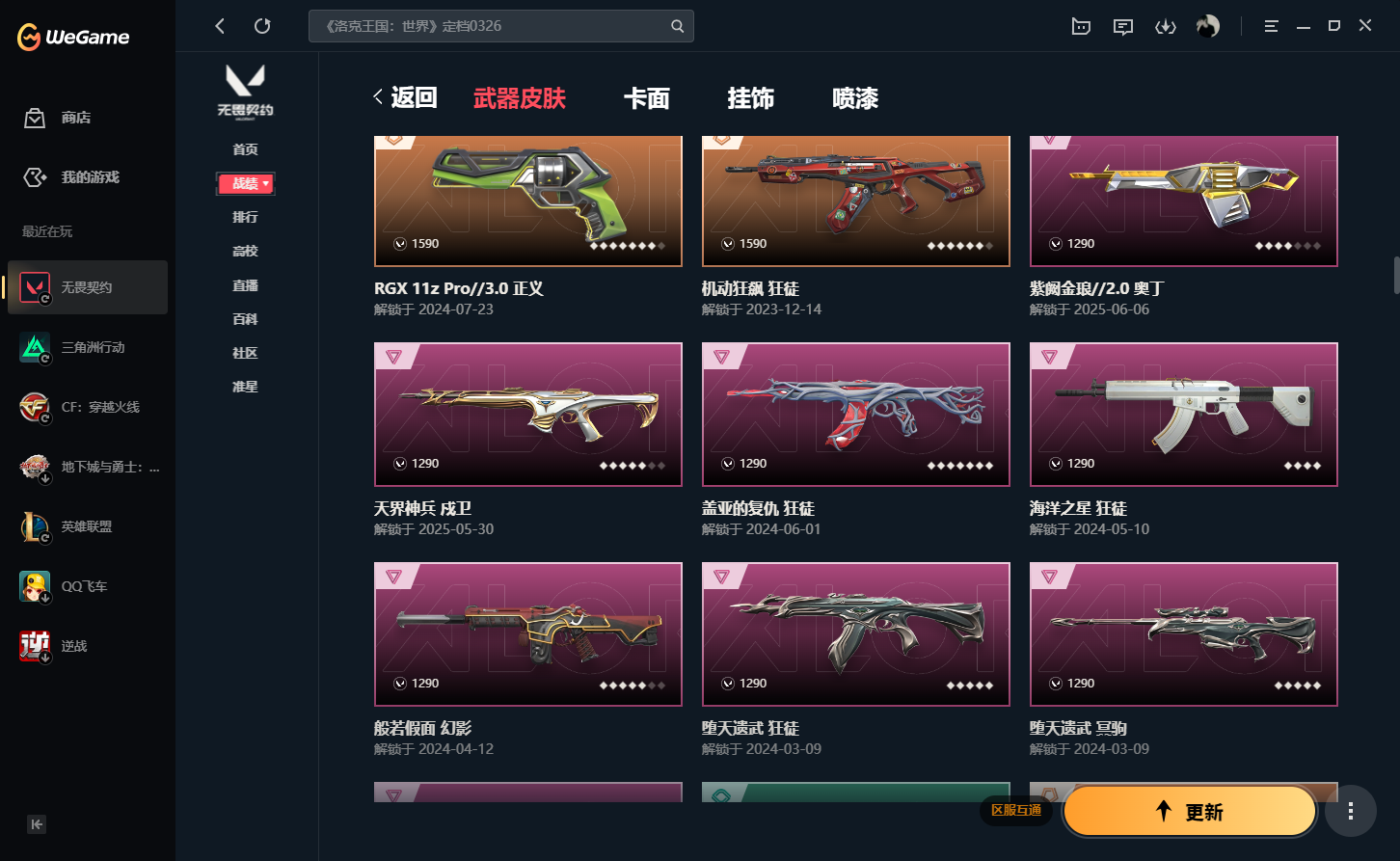Screen dimensions: 1400x861
Task: Switch to the 卡面 tab
Action: [x=647, y=98]
